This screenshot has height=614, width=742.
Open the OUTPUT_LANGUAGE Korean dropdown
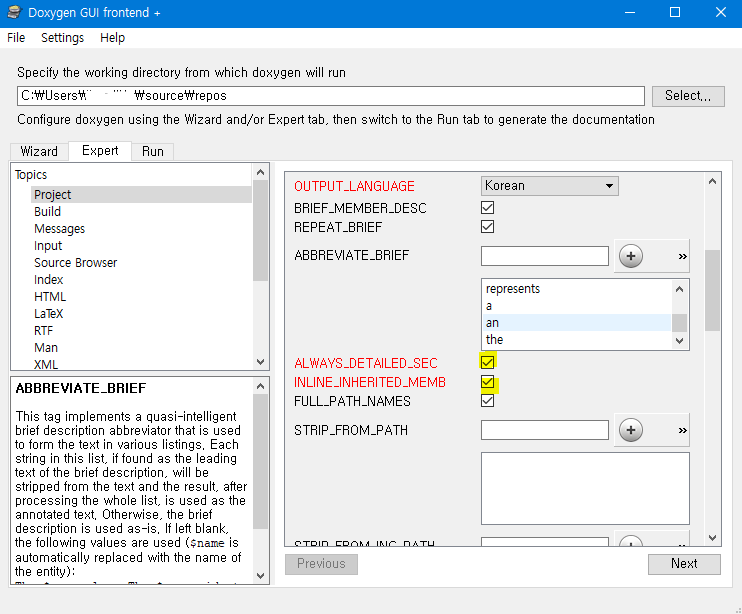click(549, 185)
